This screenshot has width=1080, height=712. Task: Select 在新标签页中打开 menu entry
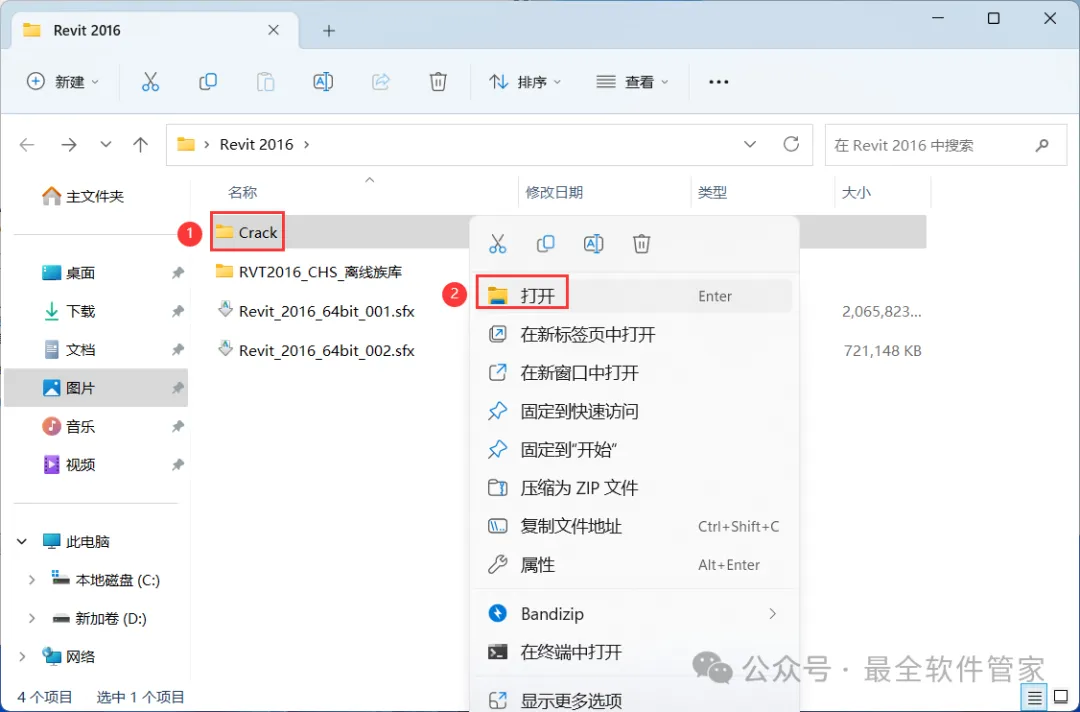tap(634, 335)
